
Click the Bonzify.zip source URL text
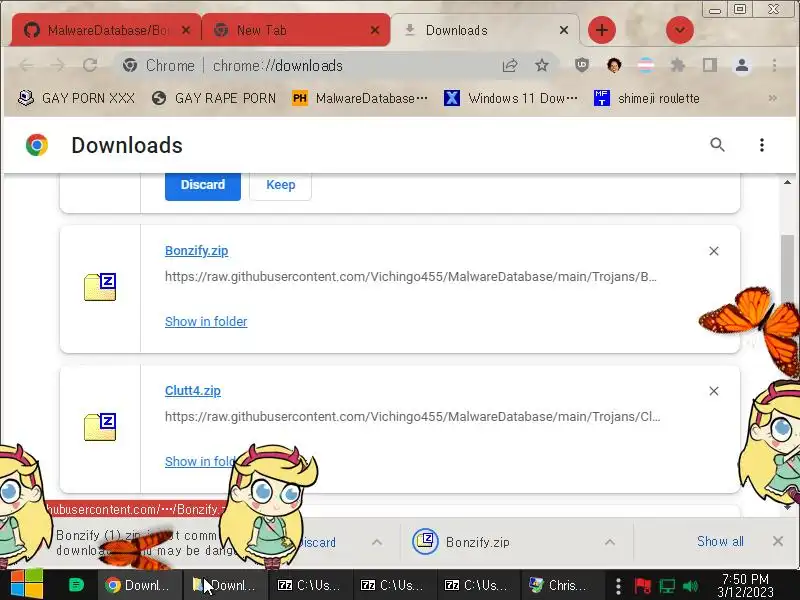pos(411,277)
